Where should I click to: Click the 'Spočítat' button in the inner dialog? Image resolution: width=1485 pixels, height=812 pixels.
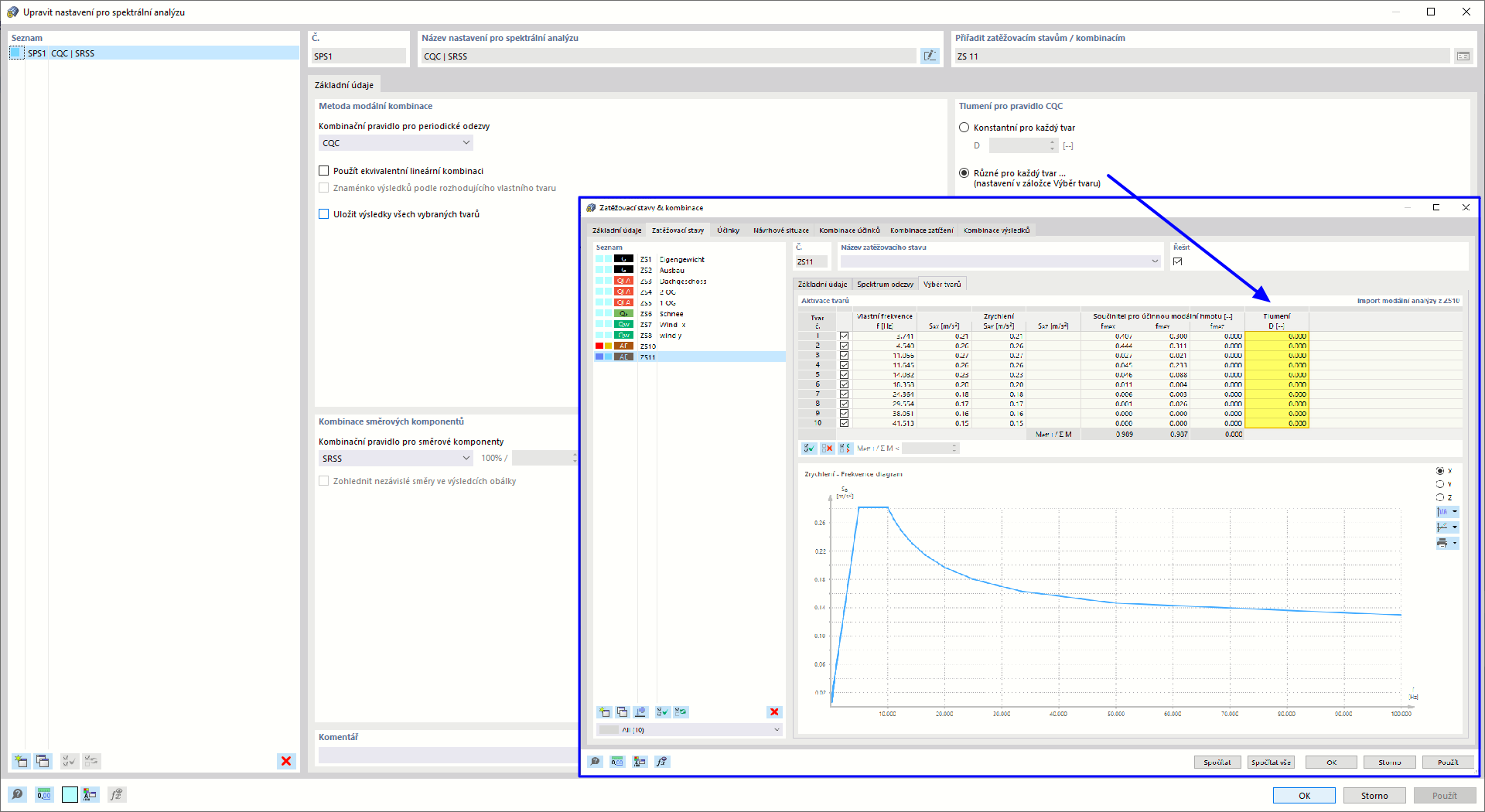1217,763
